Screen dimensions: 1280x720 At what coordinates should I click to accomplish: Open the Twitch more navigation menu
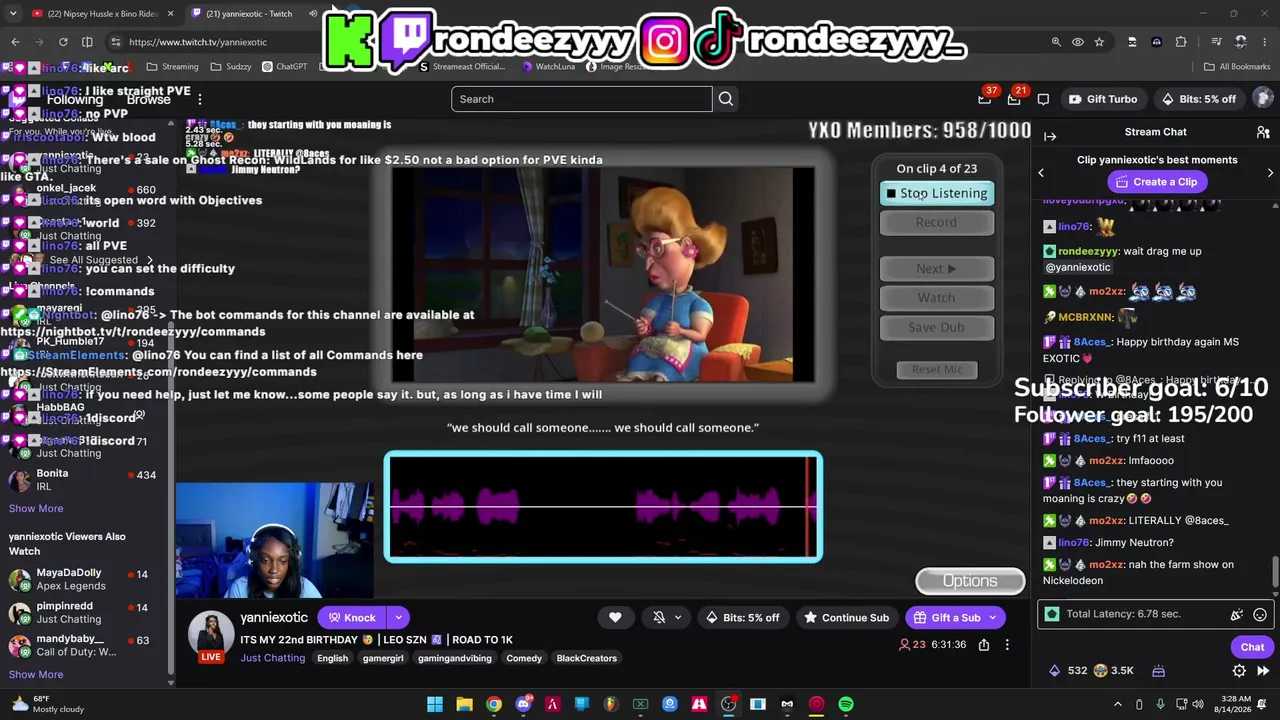coord(200,99)
